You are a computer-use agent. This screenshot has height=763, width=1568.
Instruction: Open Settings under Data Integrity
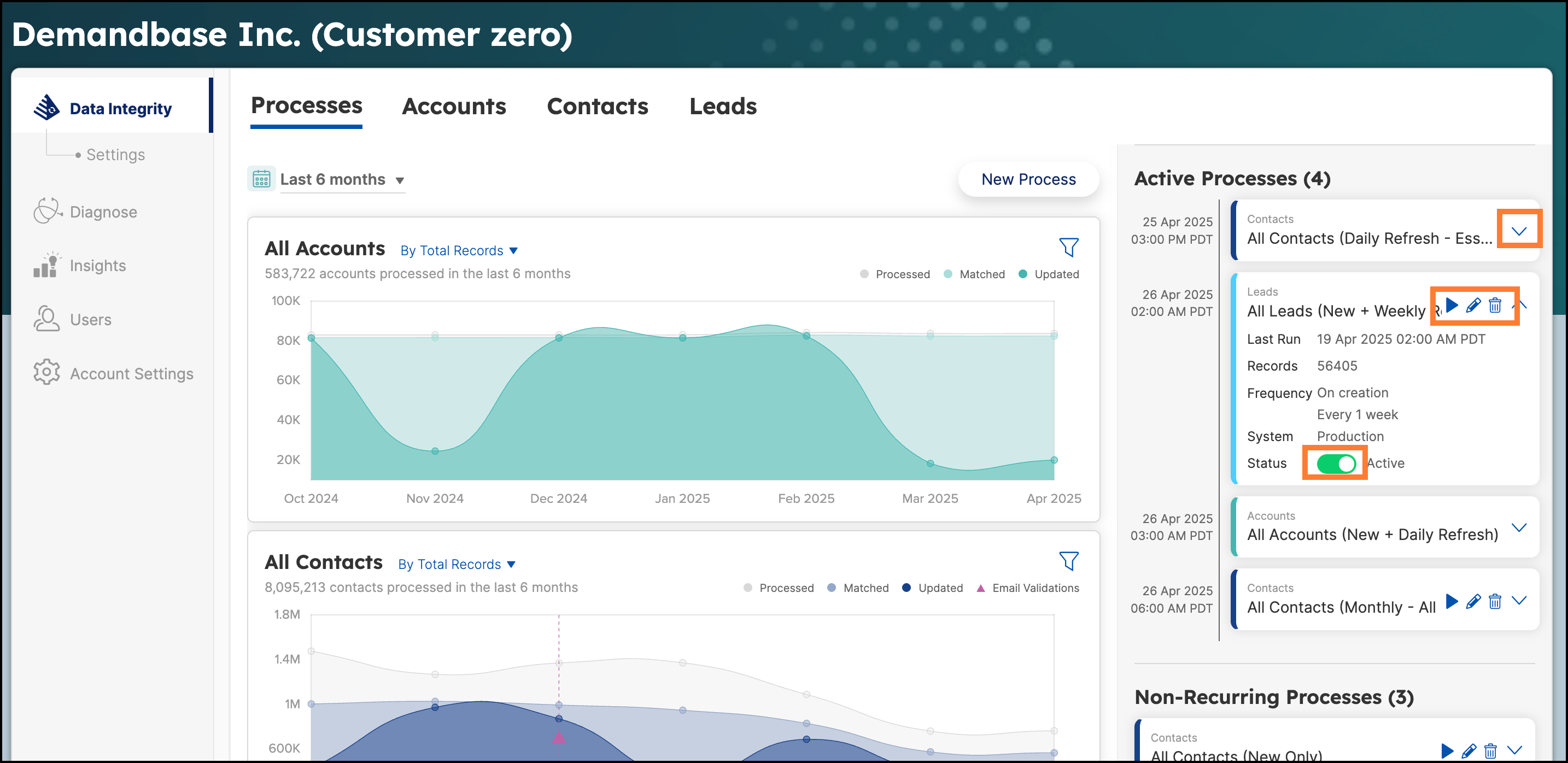pyautogui.click(x=116, y=155)
